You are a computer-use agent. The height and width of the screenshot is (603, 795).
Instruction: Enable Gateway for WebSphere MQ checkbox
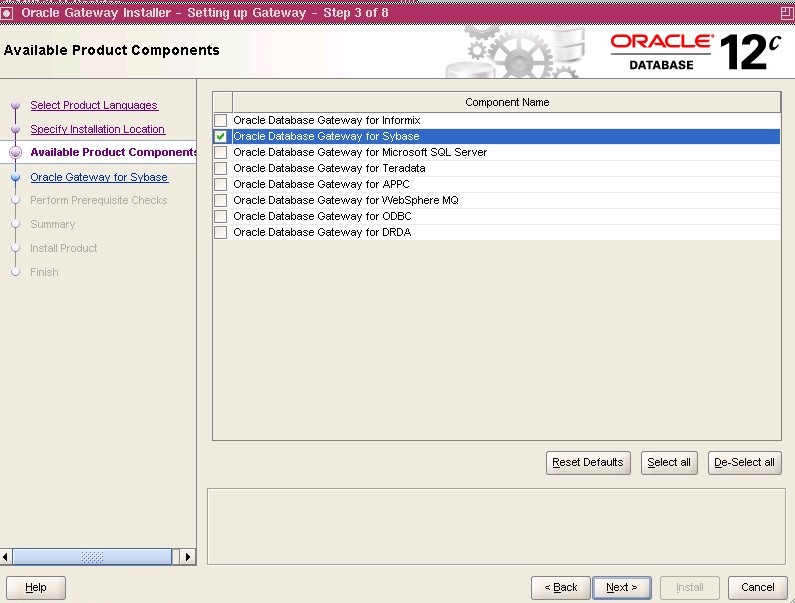pos(221,200)
